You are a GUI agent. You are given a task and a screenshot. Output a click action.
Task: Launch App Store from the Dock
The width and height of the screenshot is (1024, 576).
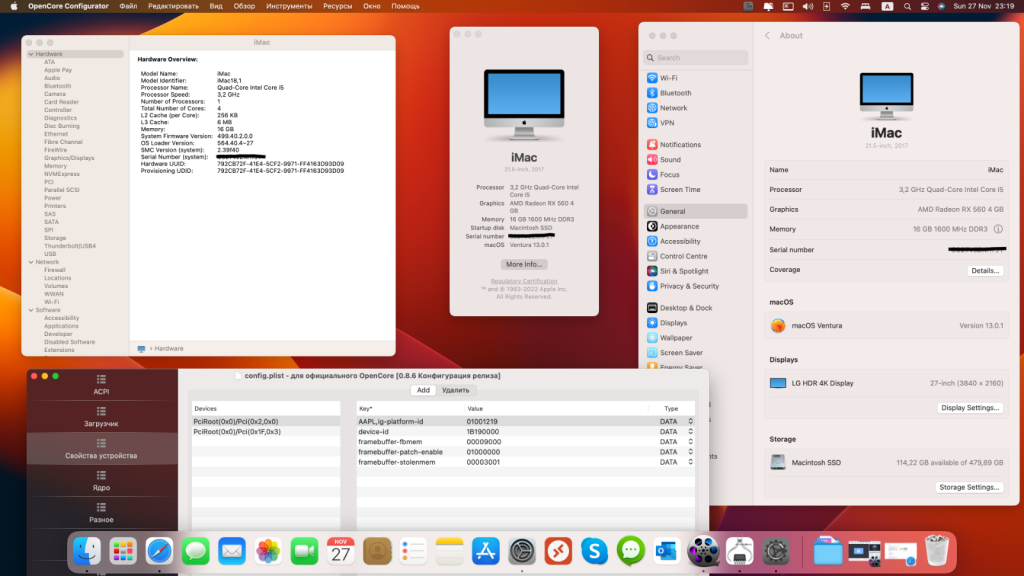485,550
